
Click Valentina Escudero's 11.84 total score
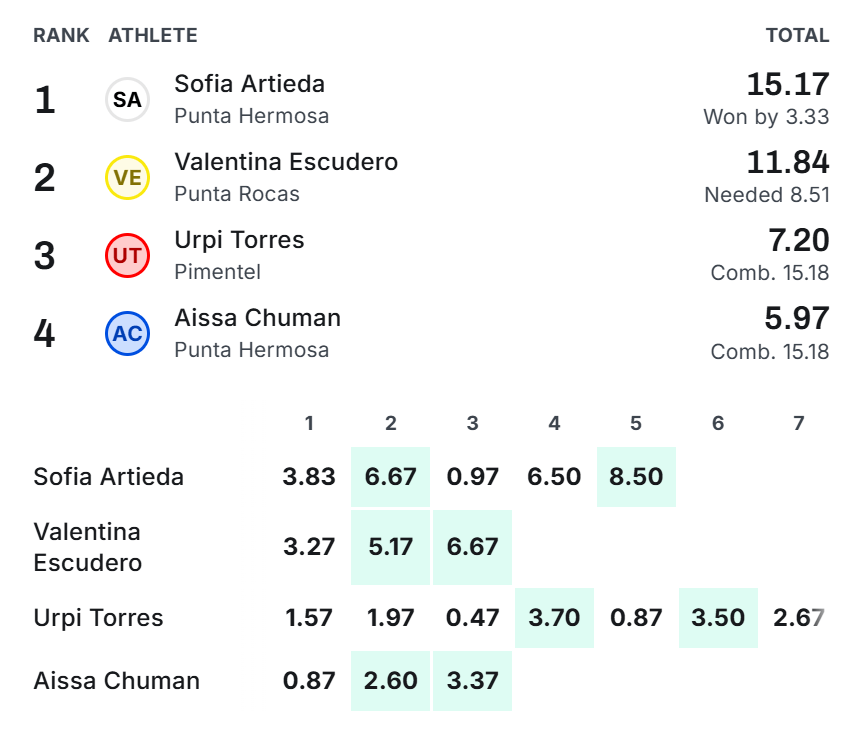coord(788,163)
